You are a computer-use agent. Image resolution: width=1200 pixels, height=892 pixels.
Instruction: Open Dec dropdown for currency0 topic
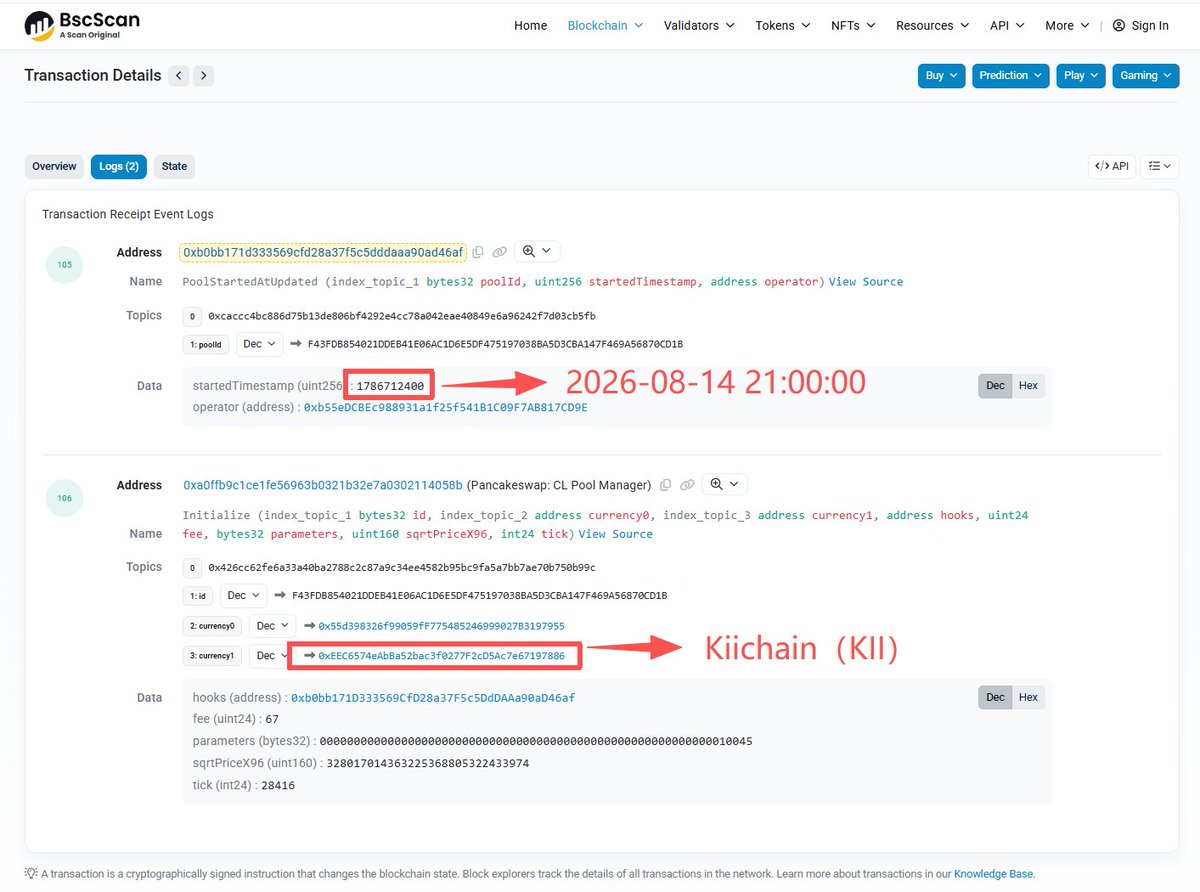[272, 626]
